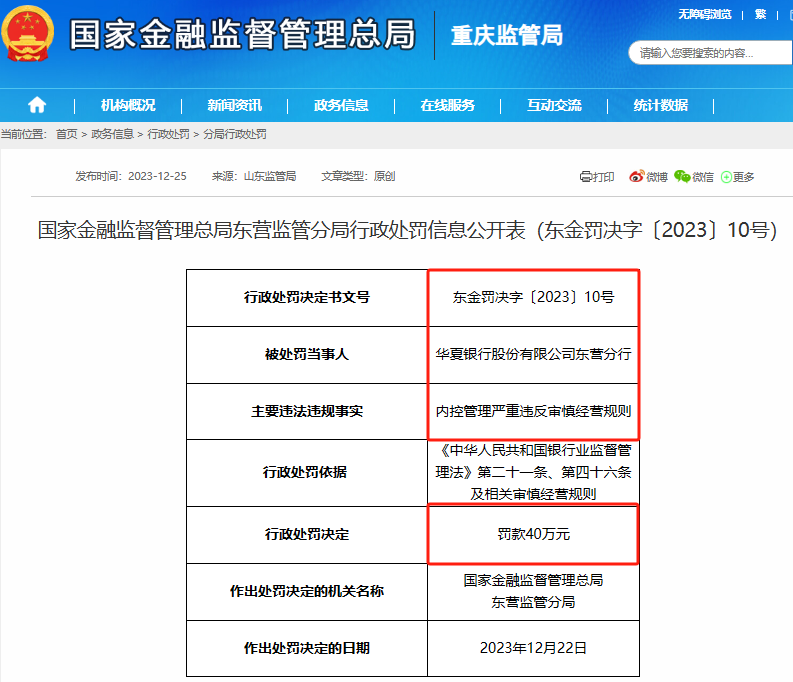This screenshot has height=682, width=793.
Task: Click the article type 原创 text
Action: point(384,176)
